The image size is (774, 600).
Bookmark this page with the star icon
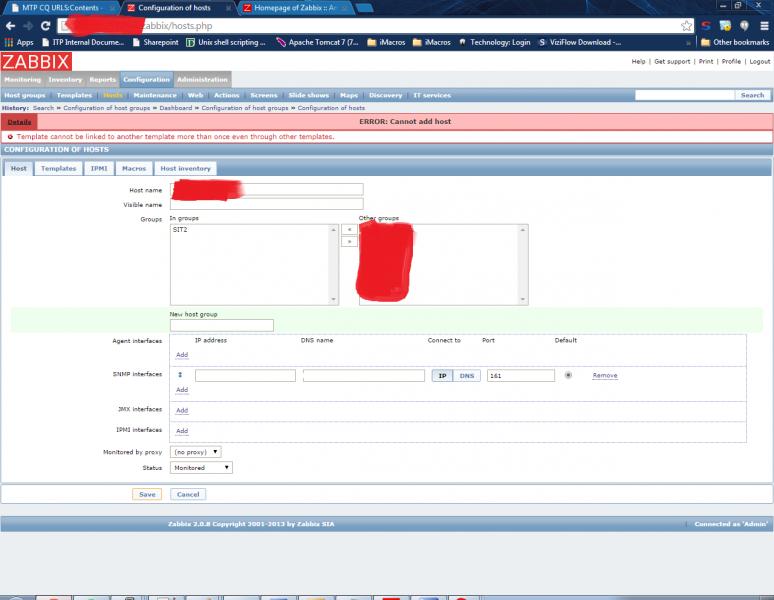(x=686, y=25)
